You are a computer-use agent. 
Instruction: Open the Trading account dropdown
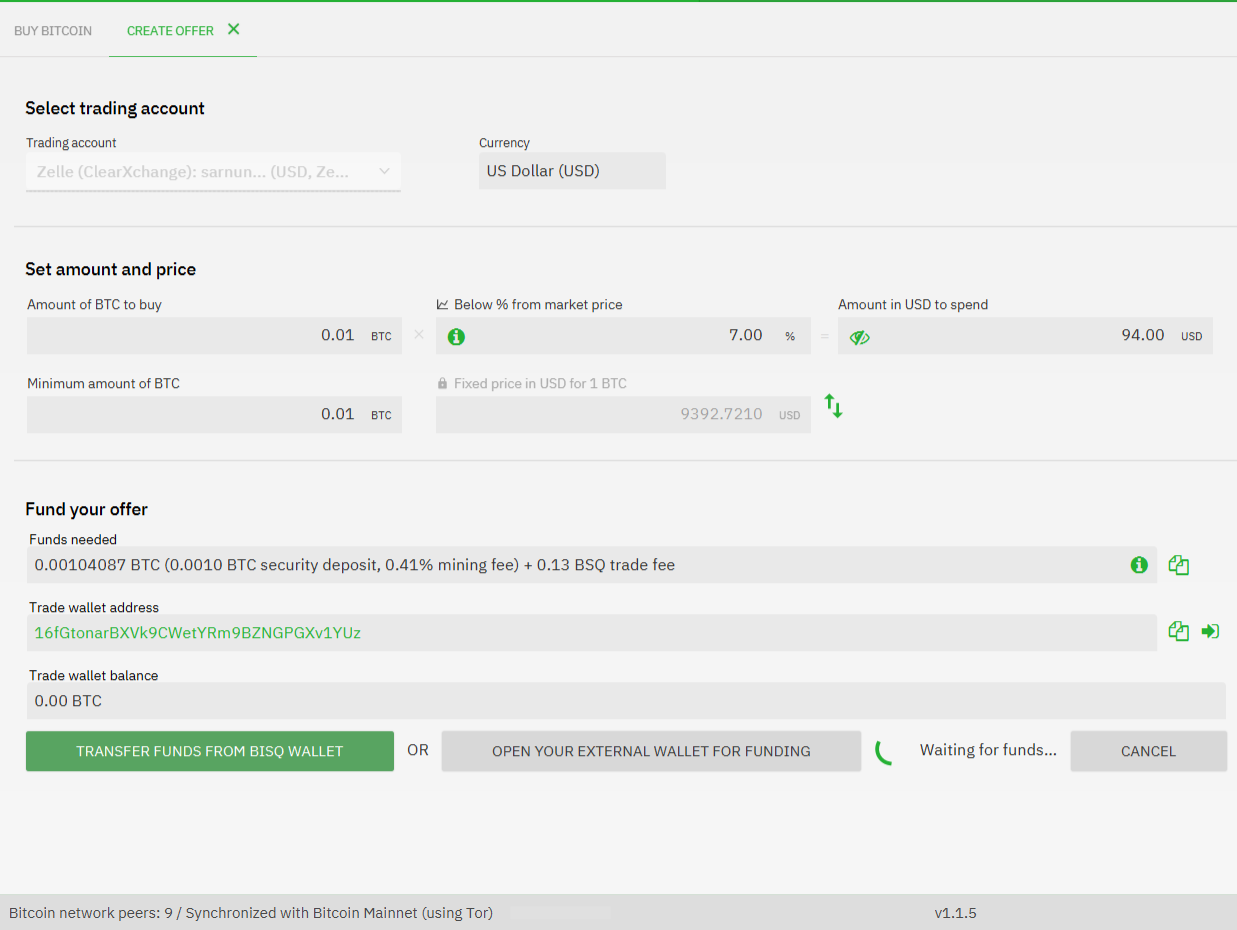coord(213,172)
